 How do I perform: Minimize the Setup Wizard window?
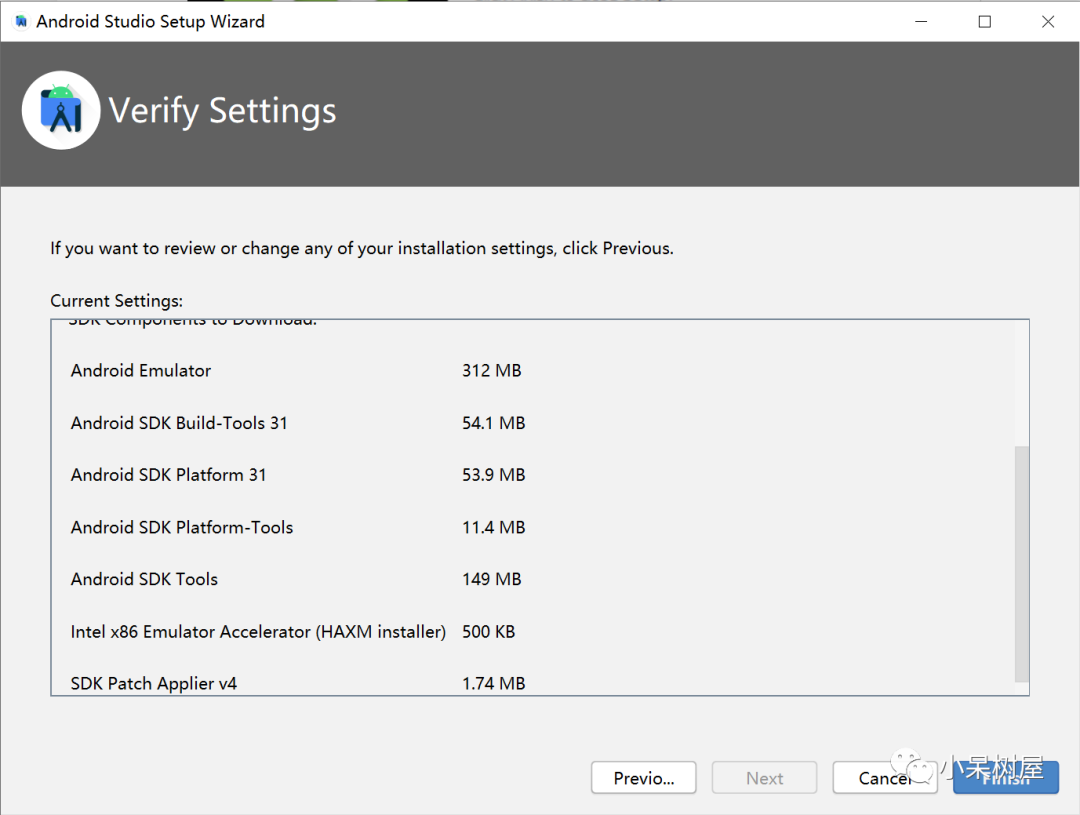tap(920, 21)
